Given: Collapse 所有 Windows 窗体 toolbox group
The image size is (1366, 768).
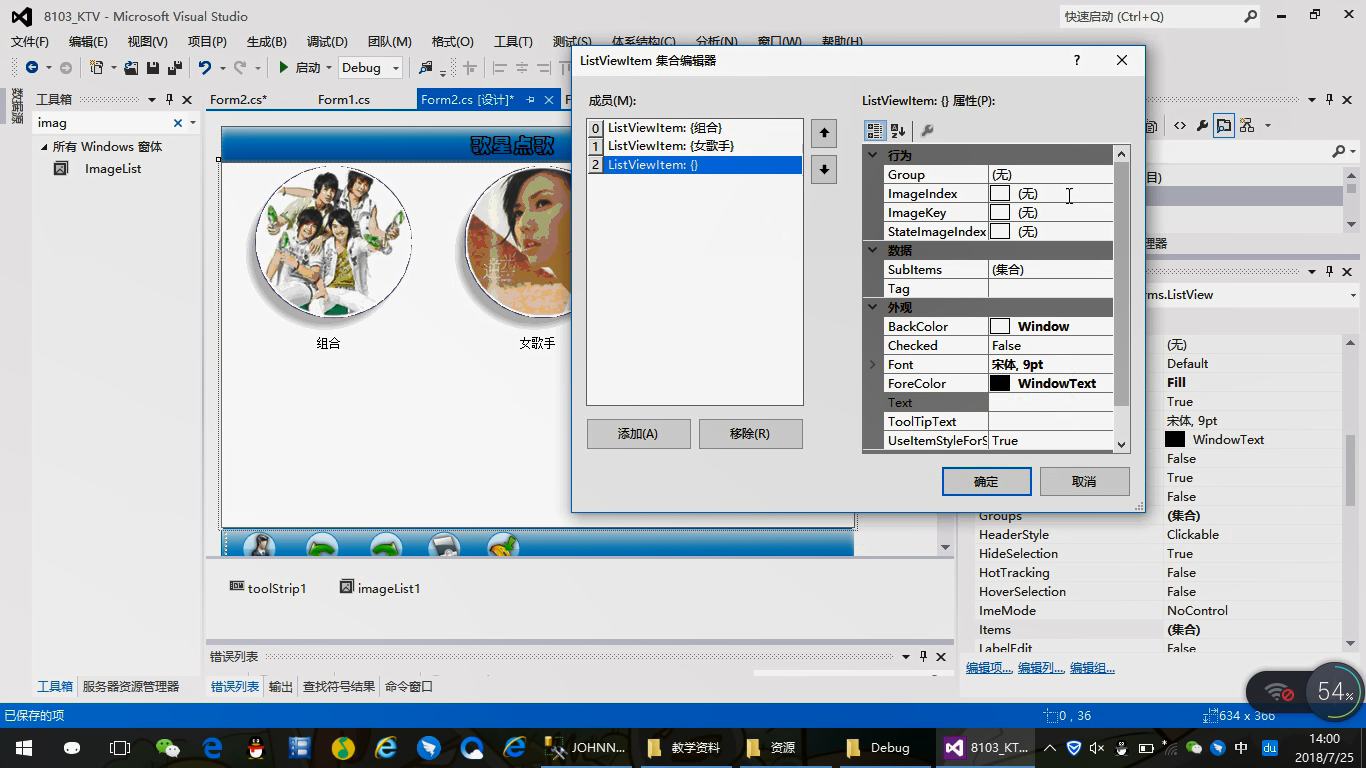Looking at the screenshot, I should (44, 146).
